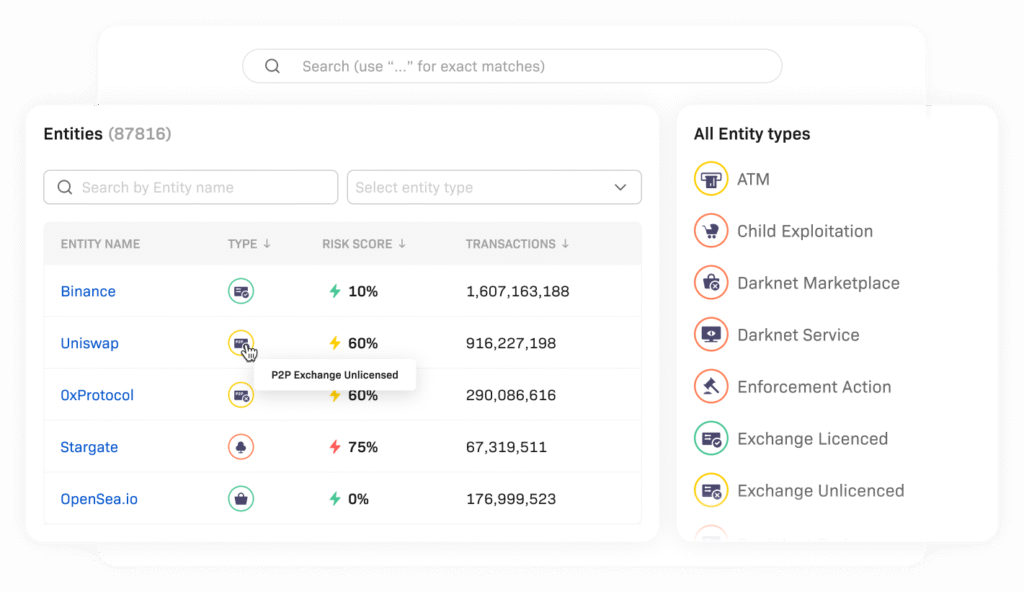Image resolution: width=1024 pixels, height=592 pixels.
Task: Click the Exchange Unlicenced icon in list
Action: pos(711,491)
